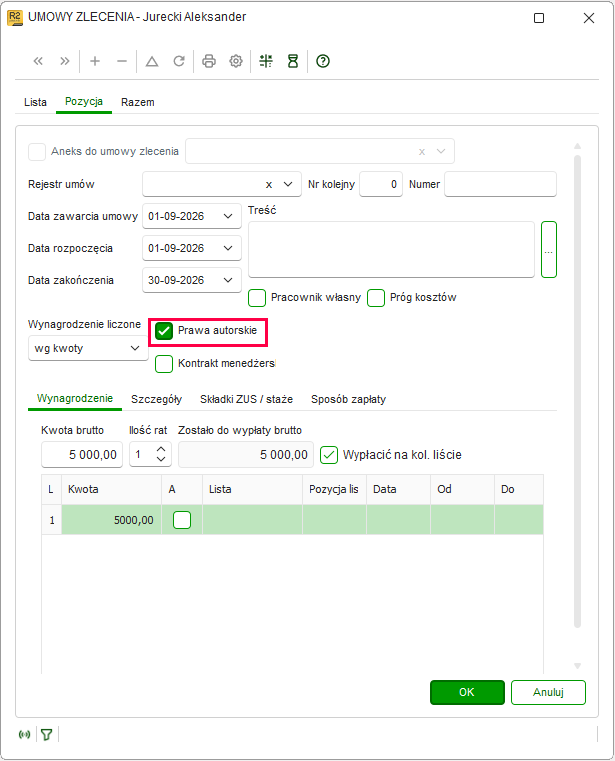The width and height of the screenshot is (615, 761).
Task: Clear Rejestr umów field with x
Action: point(269,184)
